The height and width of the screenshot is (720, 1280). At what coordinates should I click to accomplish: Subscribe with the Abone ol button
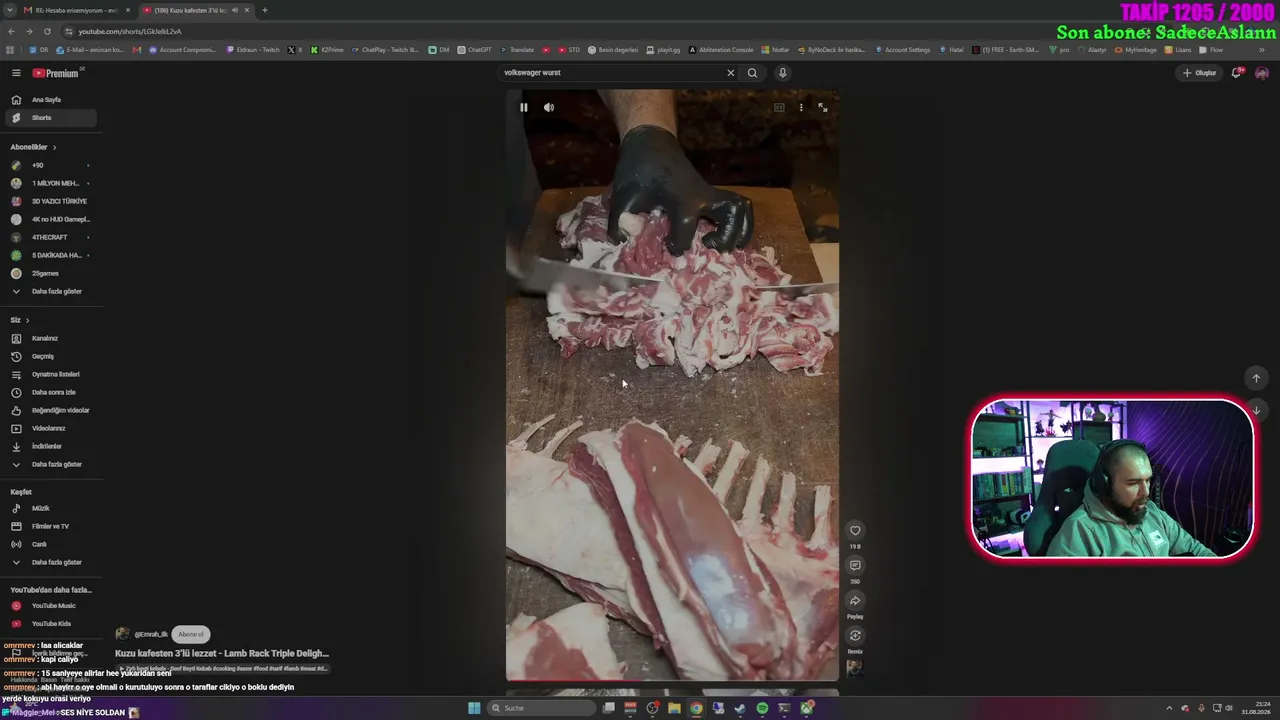pyautogui.click(x=191, y=634)
